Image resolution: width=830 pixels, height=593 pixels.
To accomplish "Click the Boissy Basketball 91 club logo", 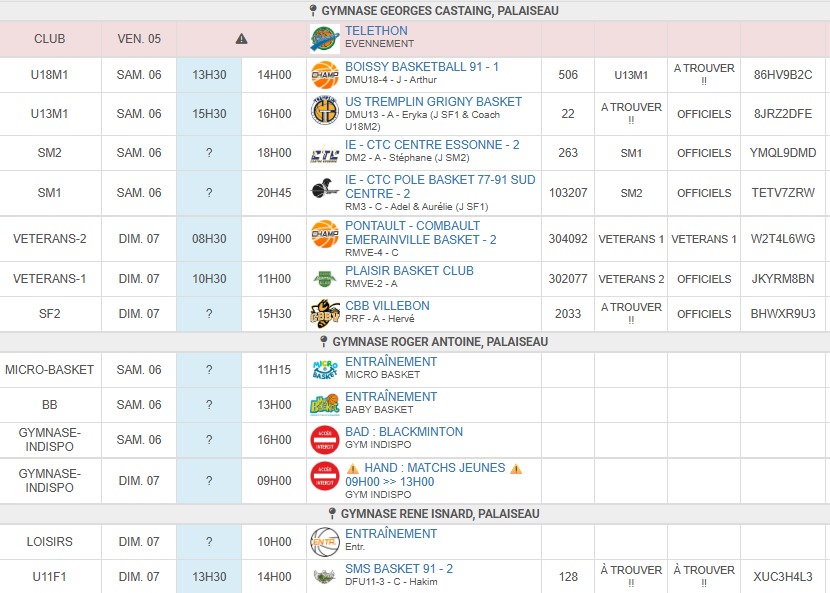I will point(324,75).
